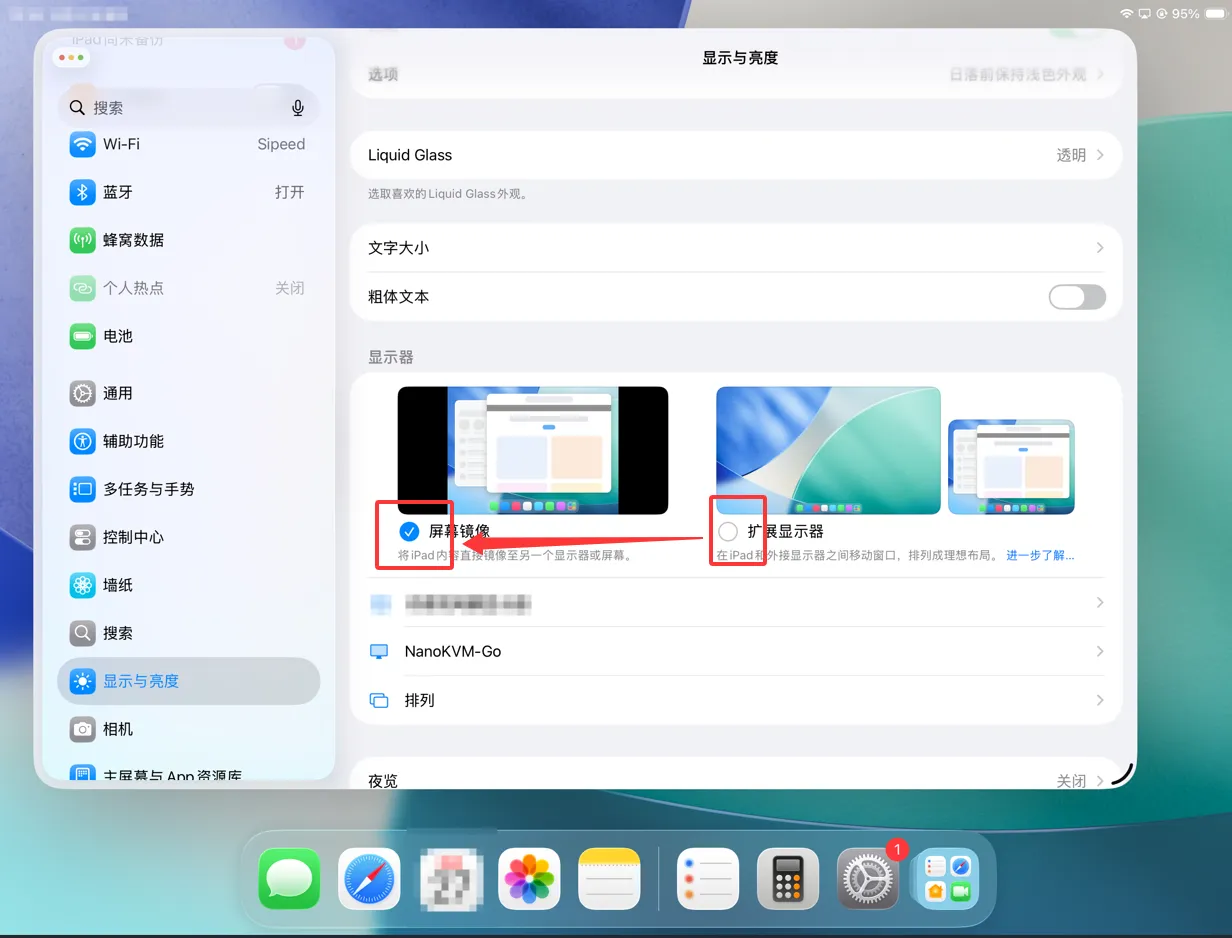The image size is (1232, 938).
Task: Open NanoKVM-Go display row chevron
Action: pos(1100,651)
